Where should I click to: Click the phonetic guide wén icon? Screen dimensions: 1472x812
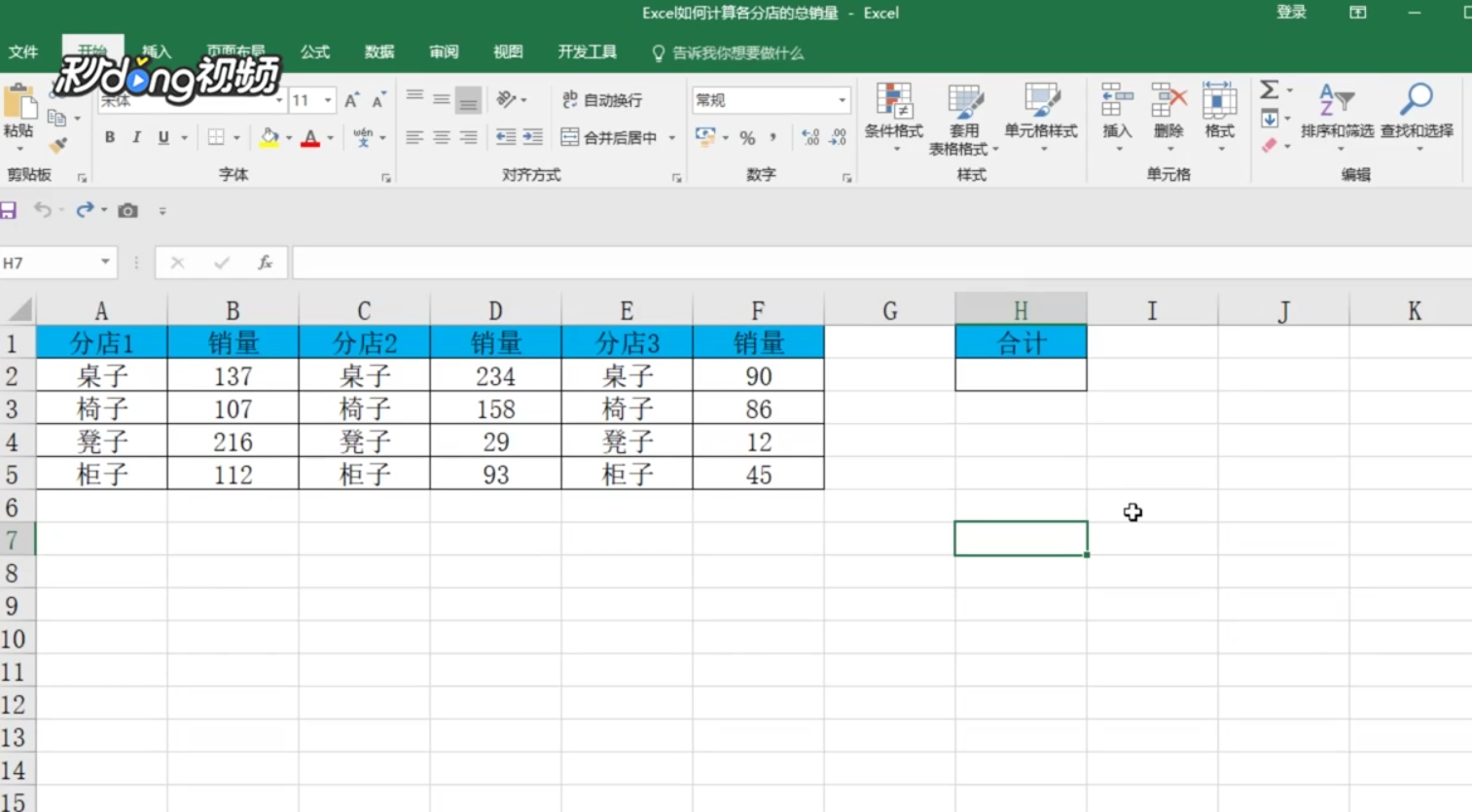click(x=363, y=137)
